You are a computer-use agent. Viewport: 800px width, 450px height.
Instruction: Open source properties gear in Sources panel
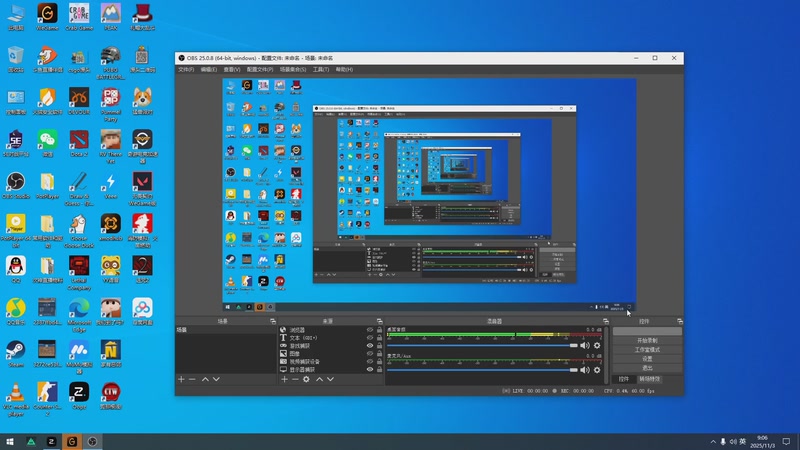(x=306, y=380)
